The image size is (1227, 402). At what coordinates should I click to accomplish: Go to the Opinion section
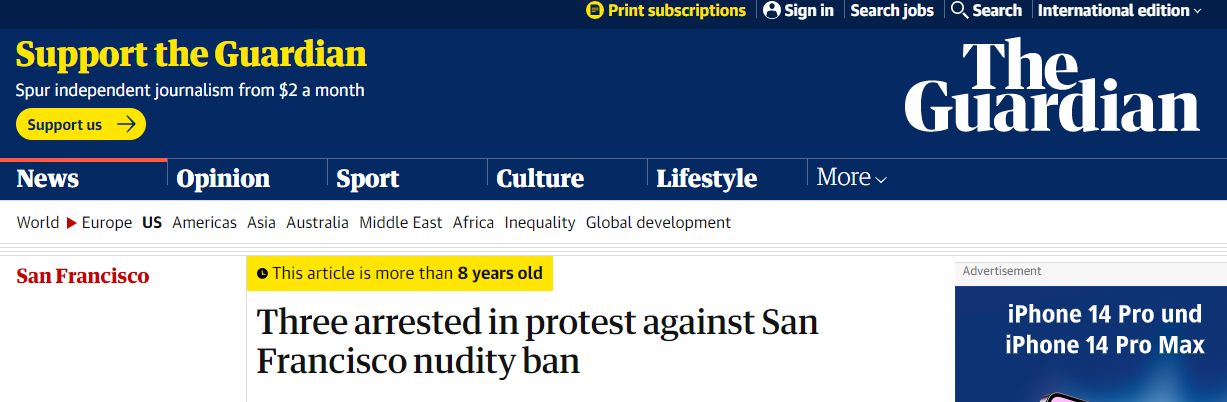[223, 179]
